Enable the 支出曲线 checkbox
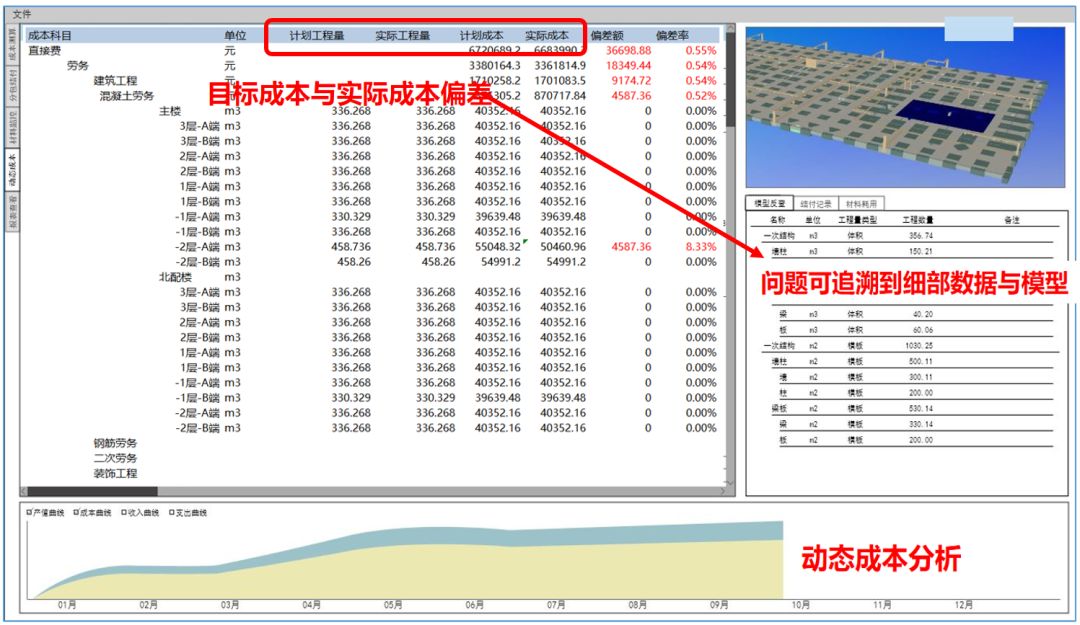The image size is (1080, 625). coord(172,513)
